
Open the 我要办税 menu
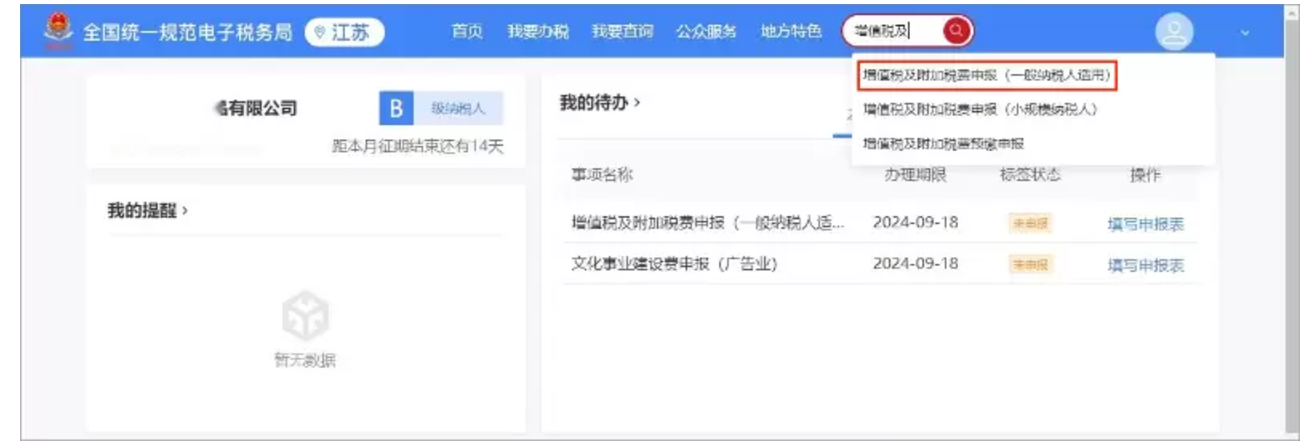(538, 31)
